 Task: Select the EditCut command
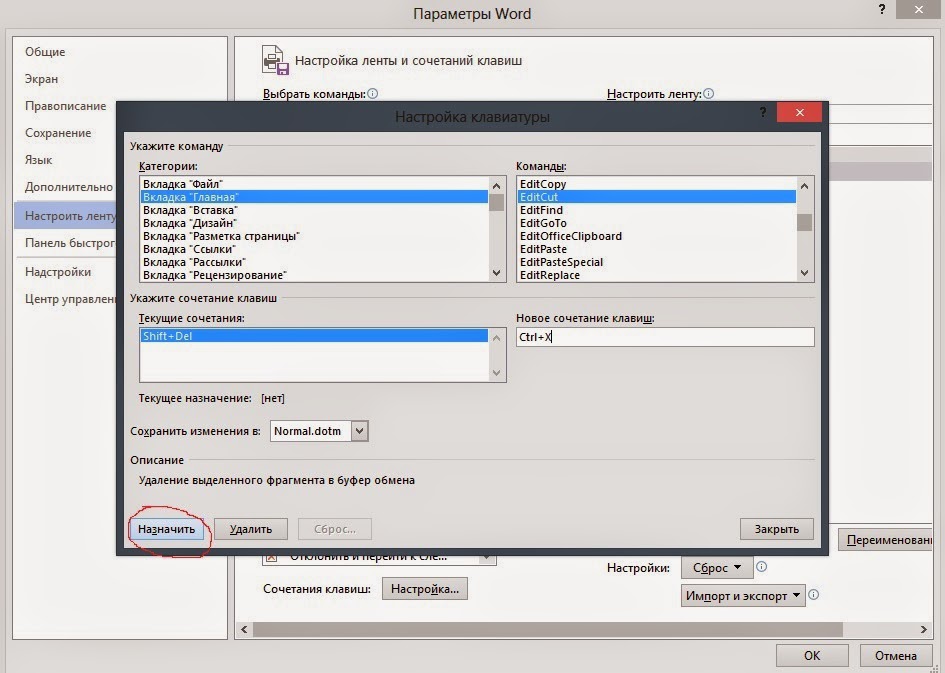click(656, 197)
